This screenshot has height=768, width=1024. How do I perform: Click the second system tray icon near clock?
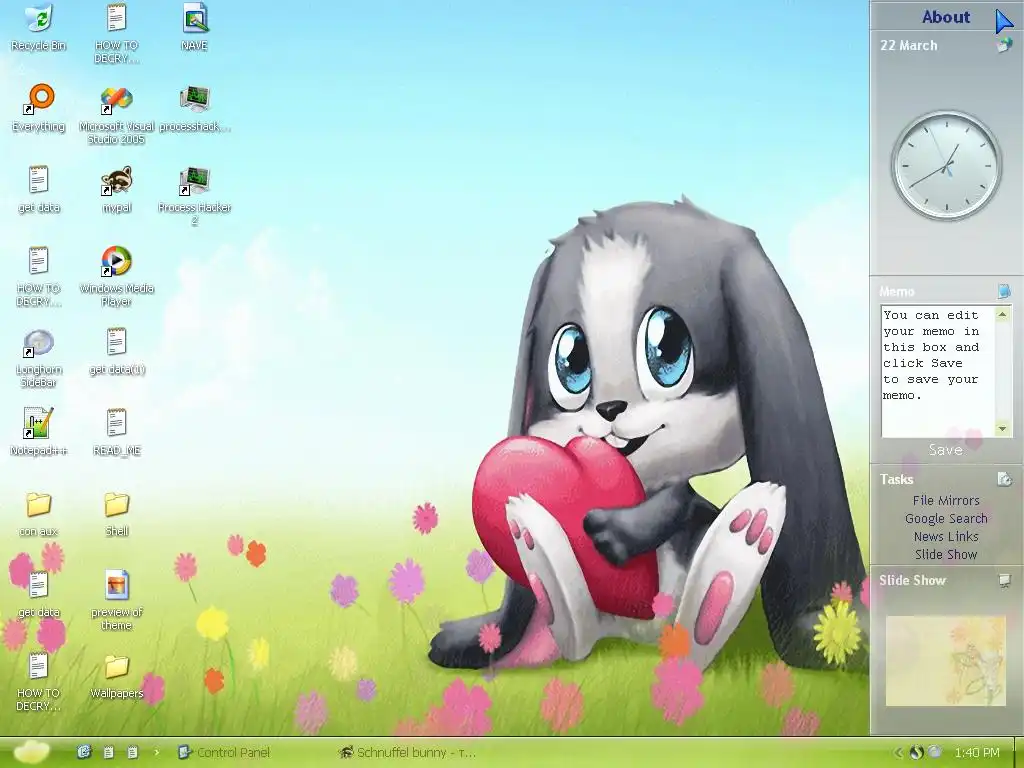coord(935,752)
